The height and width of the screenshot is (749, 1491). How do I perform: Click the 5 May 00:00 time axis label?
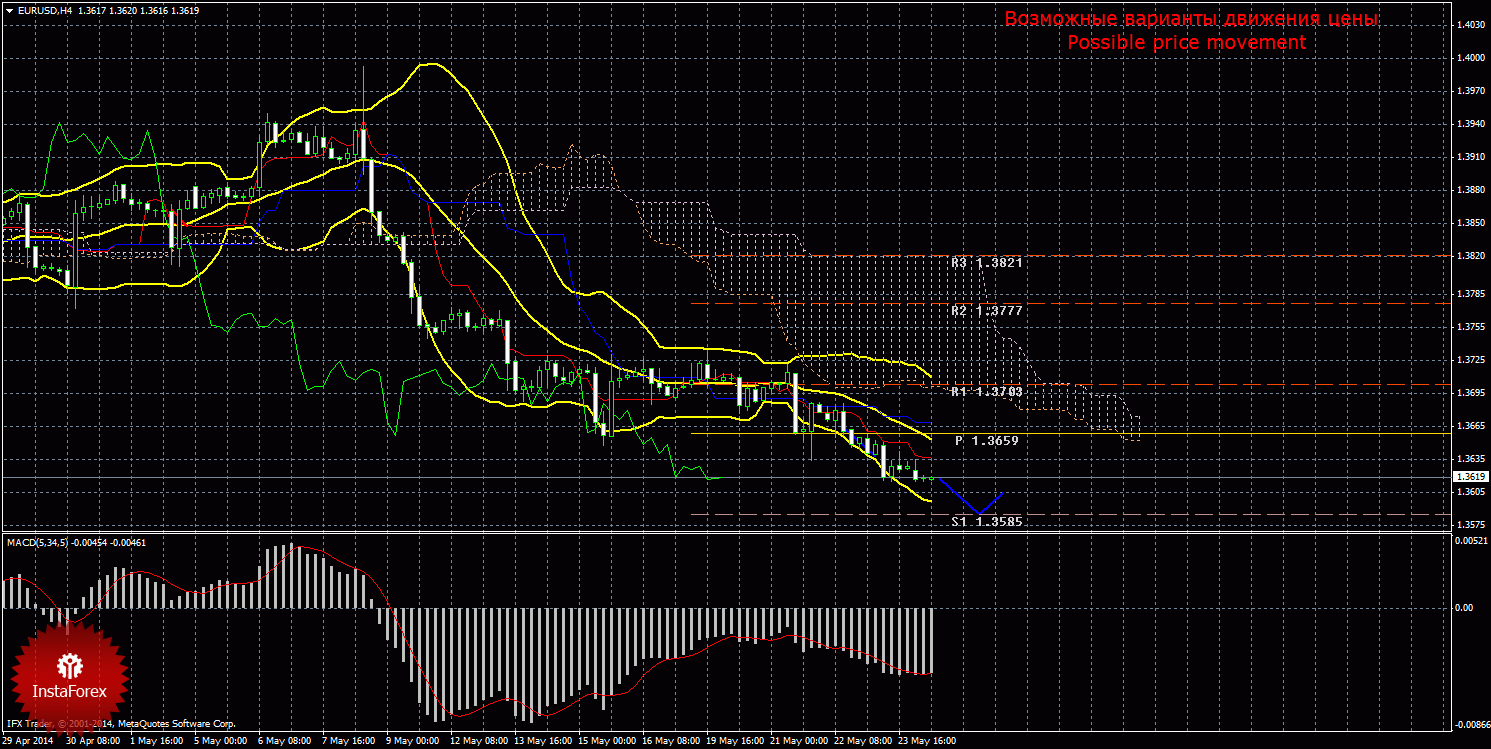(220, 742)
